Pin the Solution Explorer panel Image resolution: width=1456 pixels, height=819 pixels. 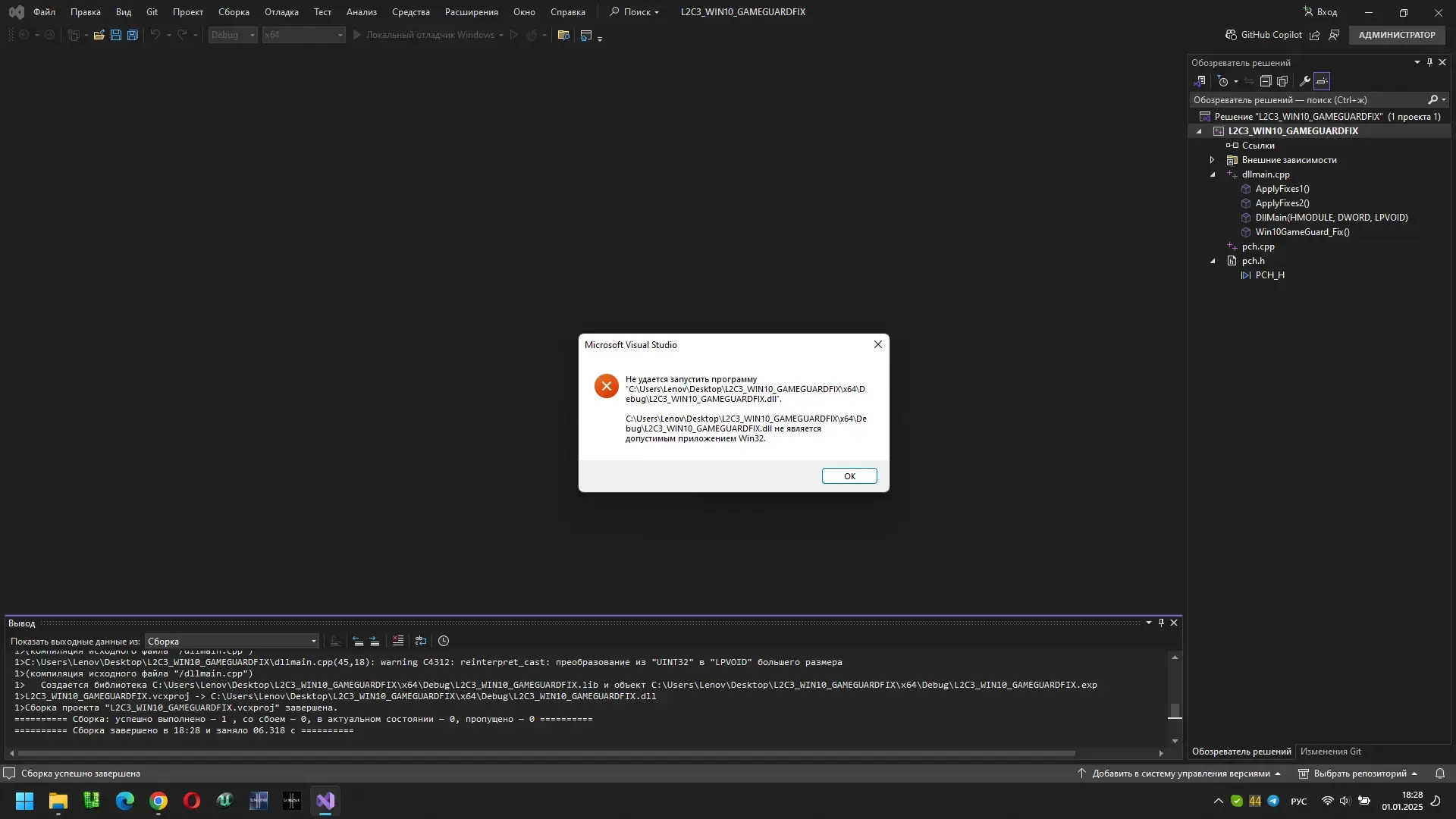pos(1429,63)
